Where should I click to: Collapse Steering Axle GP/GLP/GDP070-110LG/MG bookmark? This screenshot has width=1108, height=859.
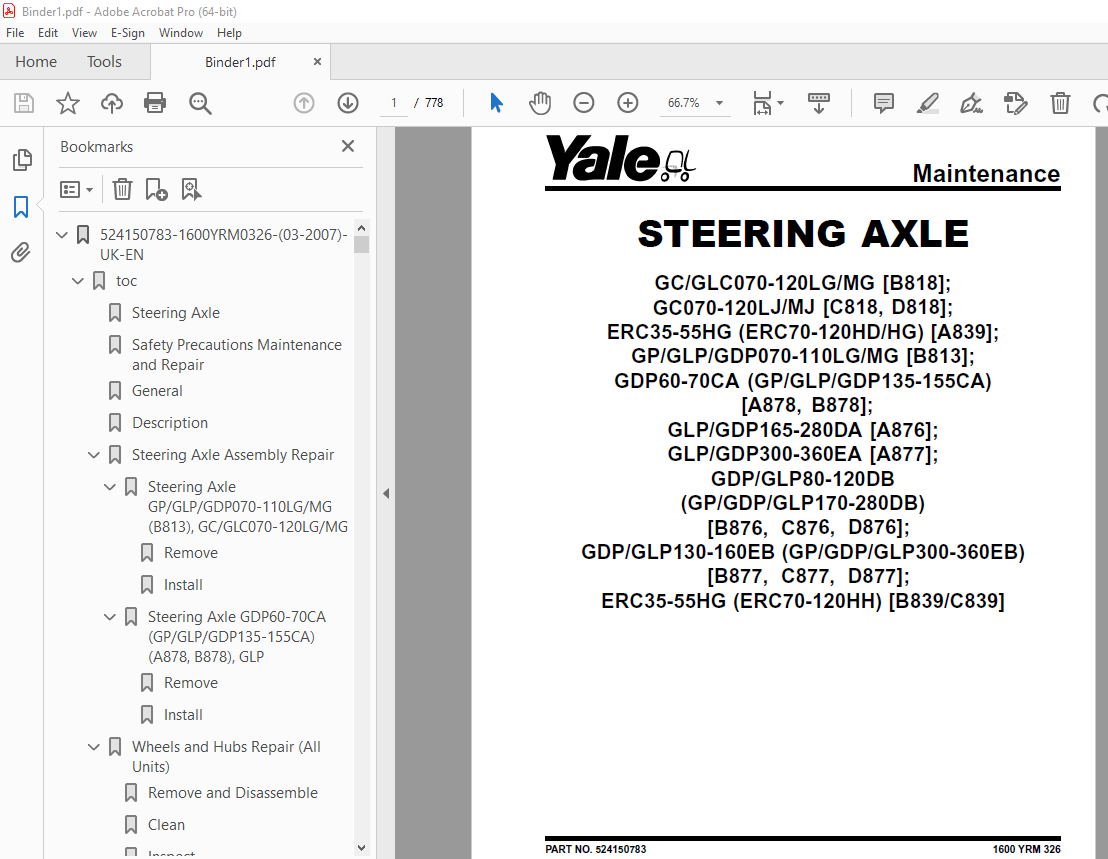click(110, 487)
